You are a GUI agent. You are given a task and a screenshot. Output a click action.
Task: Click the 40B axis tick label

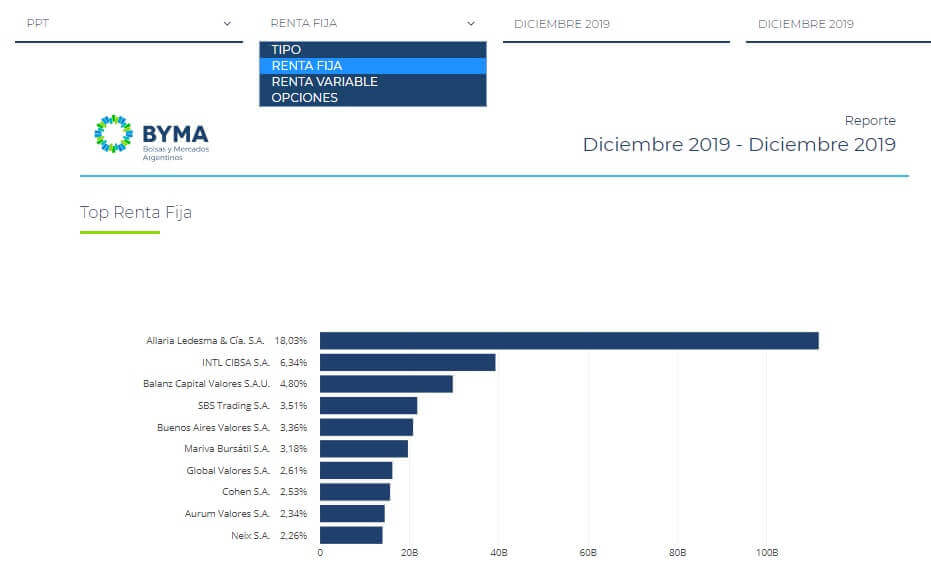(499, 553)
